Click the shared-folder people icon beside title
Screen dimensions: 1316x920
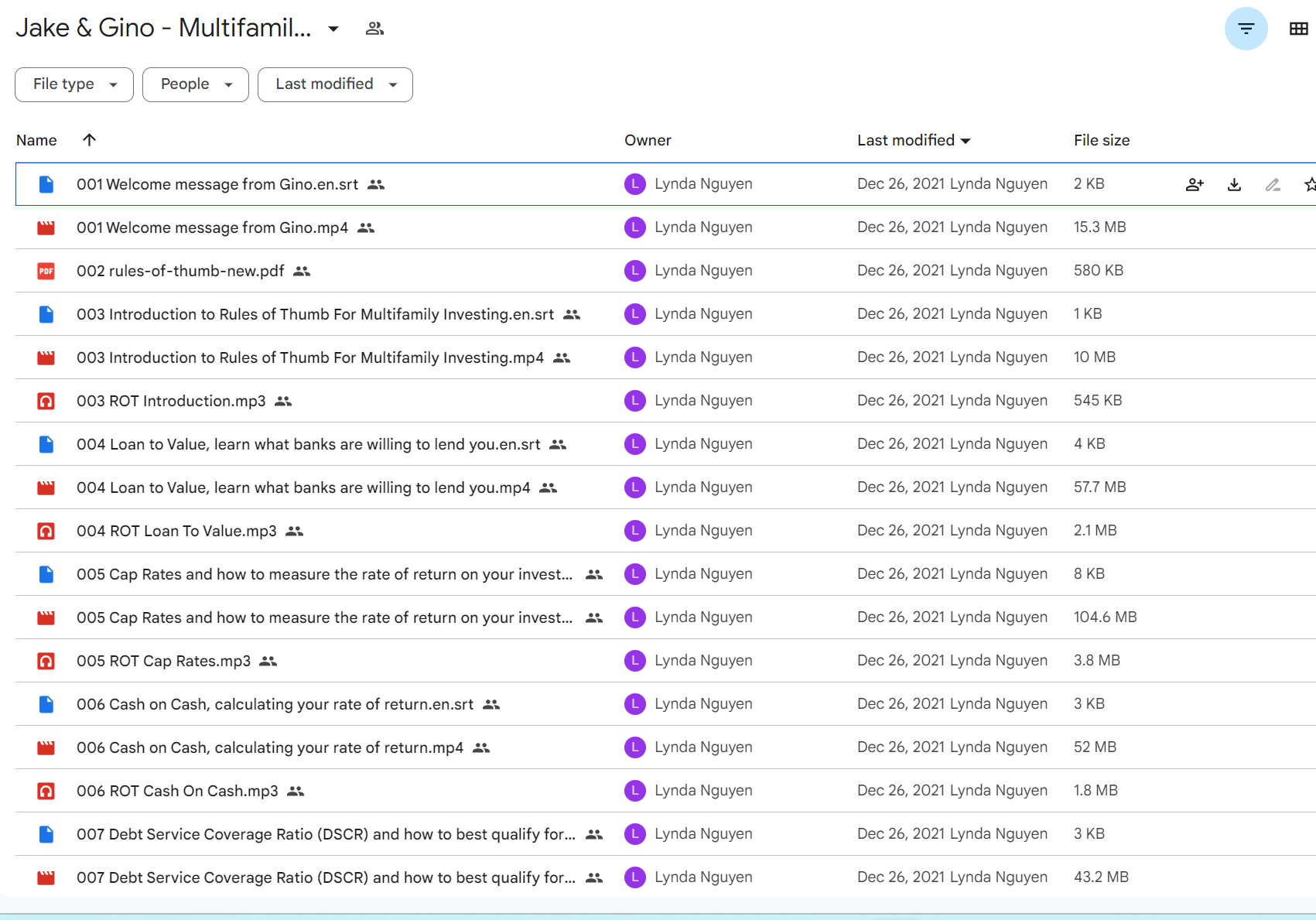374,29
